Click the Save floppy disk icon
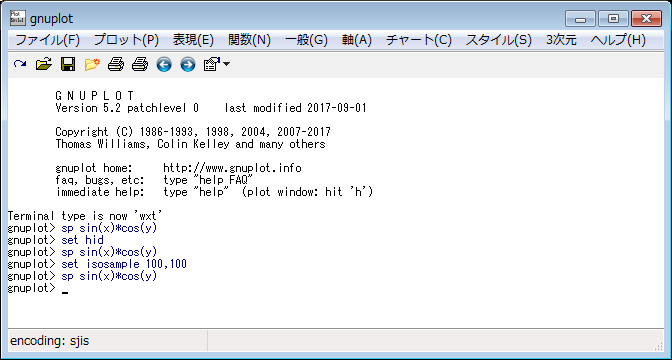The height and width of the screenshot is (360, 672). [x=68, y=65]
